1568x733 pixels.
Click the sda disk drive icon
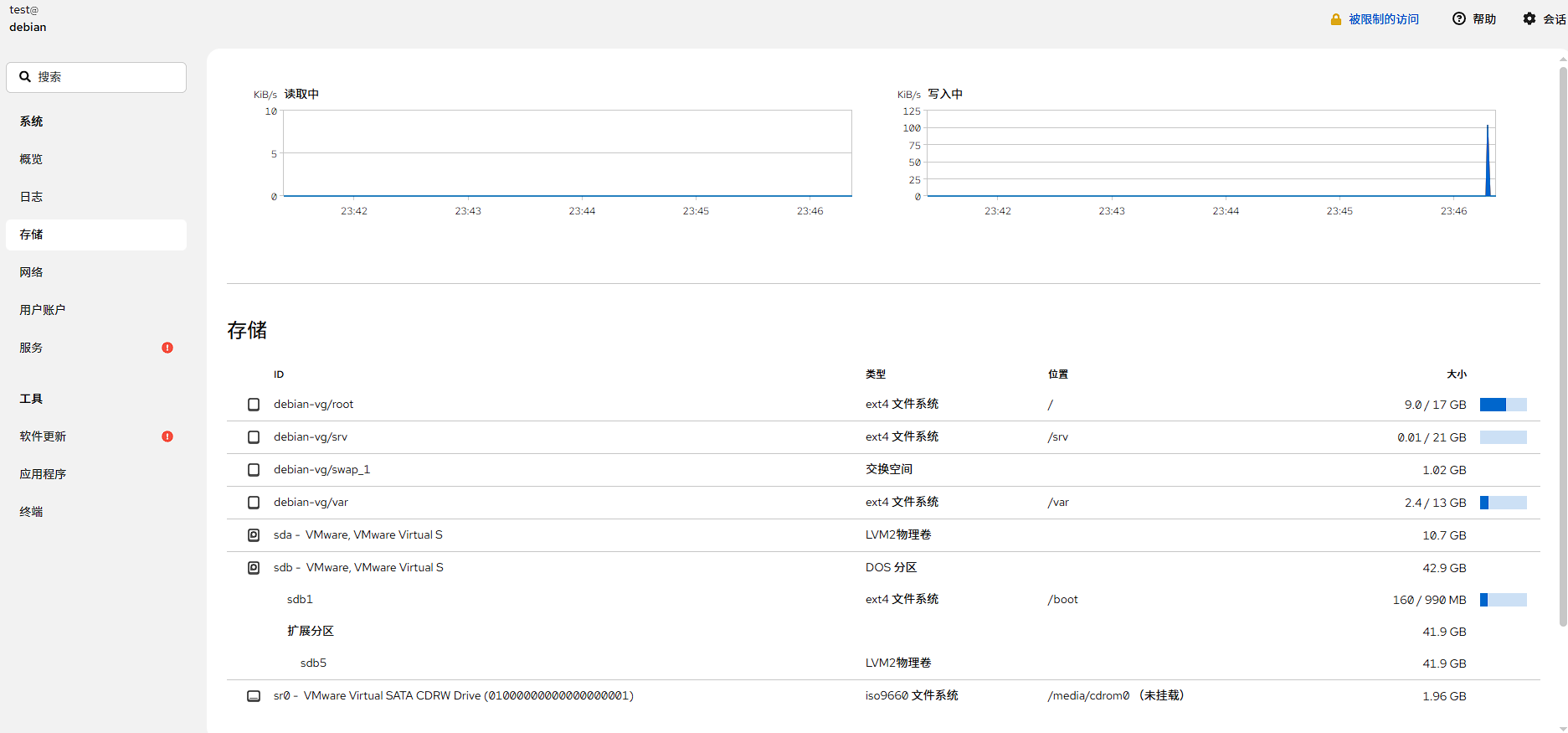click(254, 535)
